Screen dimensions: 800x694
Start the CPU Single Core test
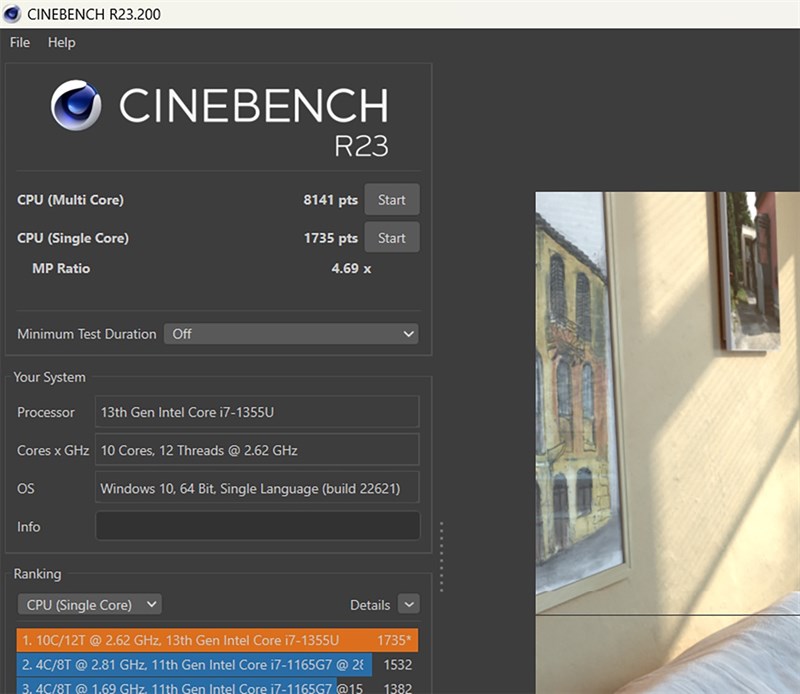[x=392, y=238]
